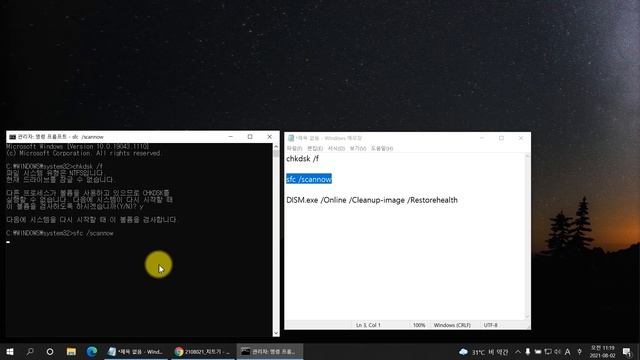Click the chkdsk /f command line in Command Prompt

(x=54, y=167)
